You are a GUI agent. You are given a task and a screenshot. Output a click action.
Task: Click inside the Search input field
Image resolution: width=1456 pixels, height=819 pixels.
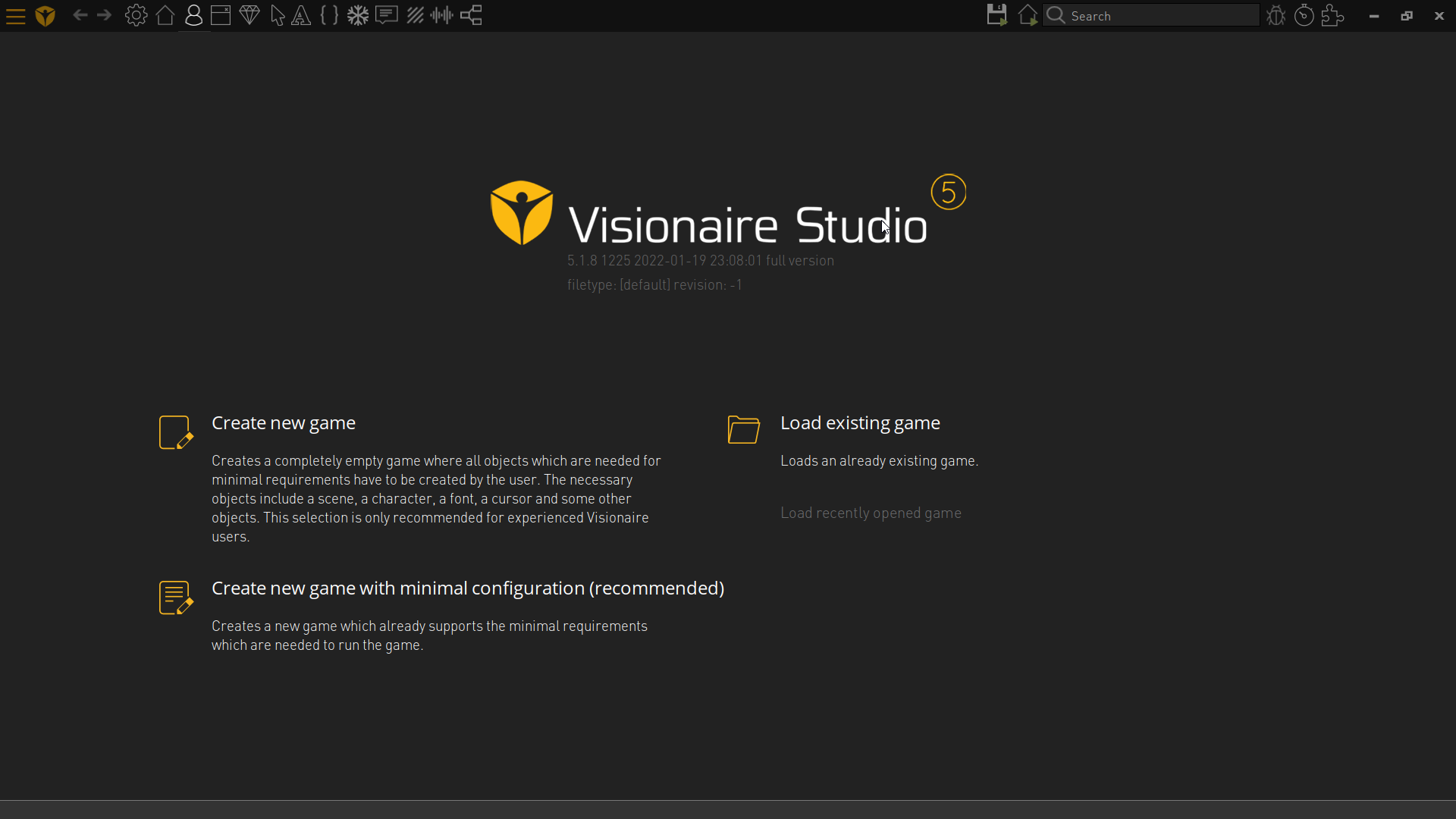1151,15
